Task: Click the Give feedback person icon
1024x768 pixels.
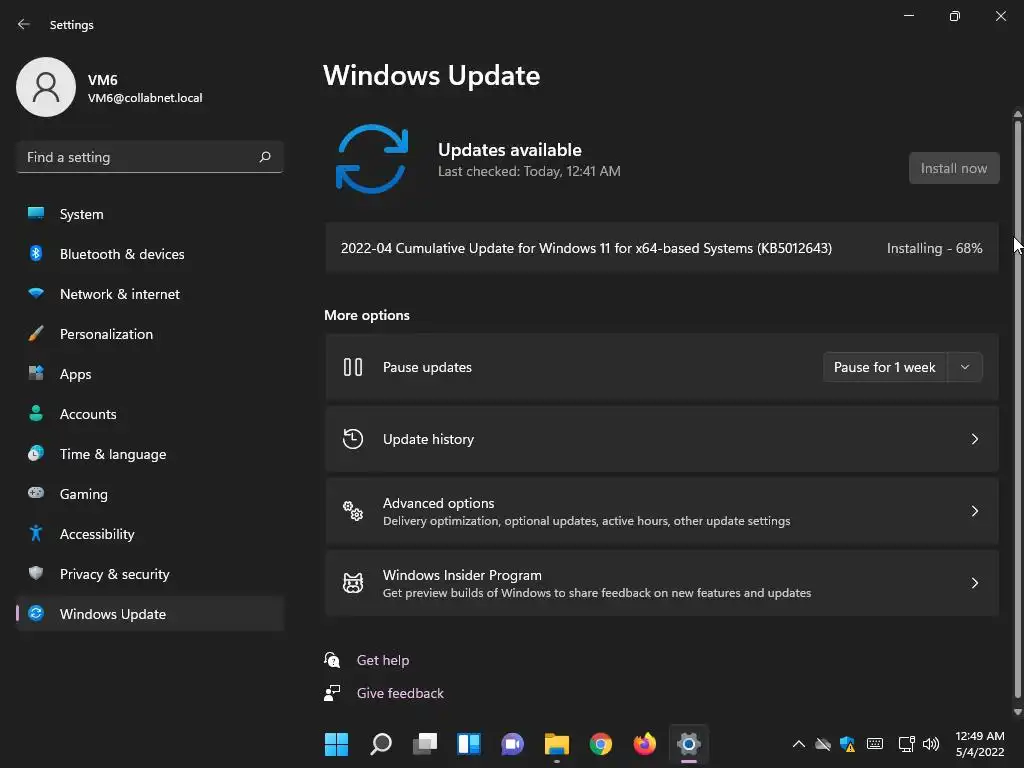Action: pos(332,693)
